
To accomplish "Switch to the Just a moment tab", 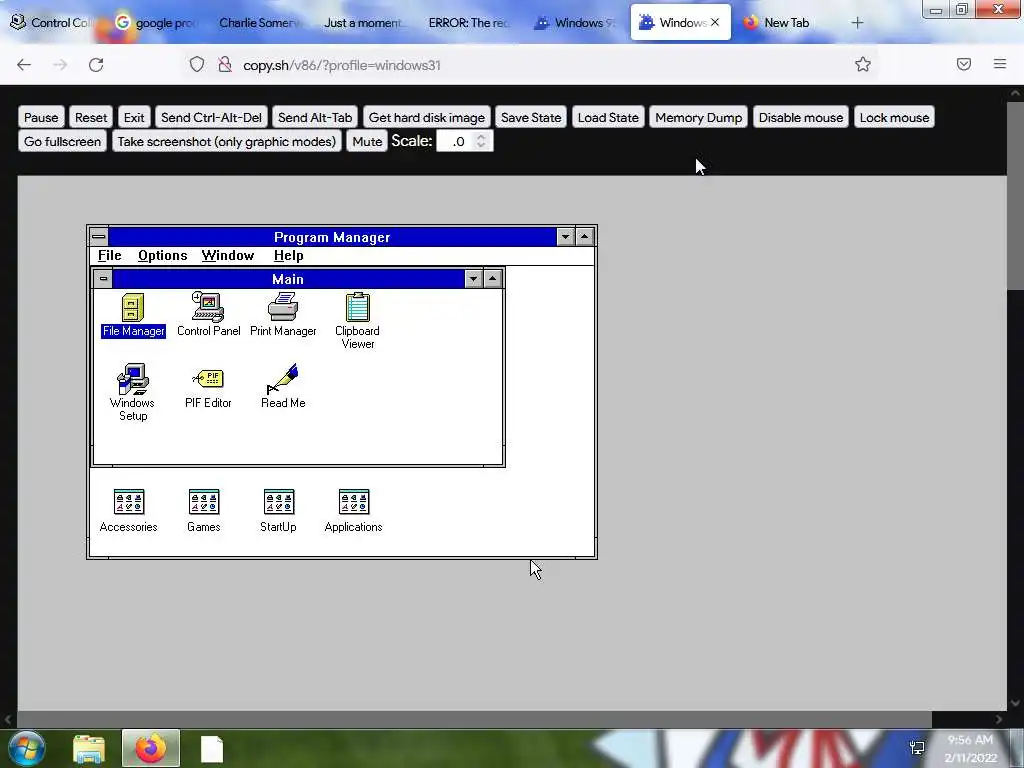I will pyautogui.click(x=363, y=23).
